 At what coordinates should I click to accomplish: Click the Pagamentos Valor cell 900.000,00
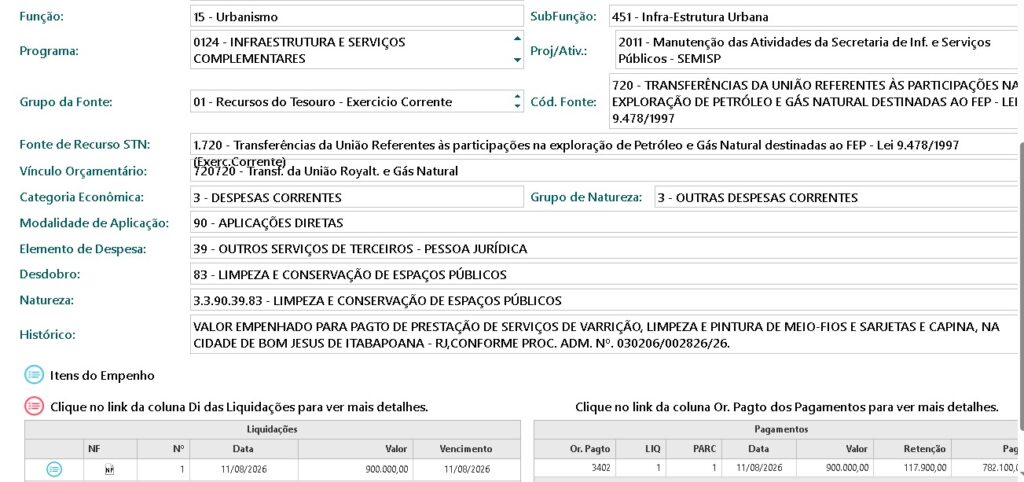835,468
